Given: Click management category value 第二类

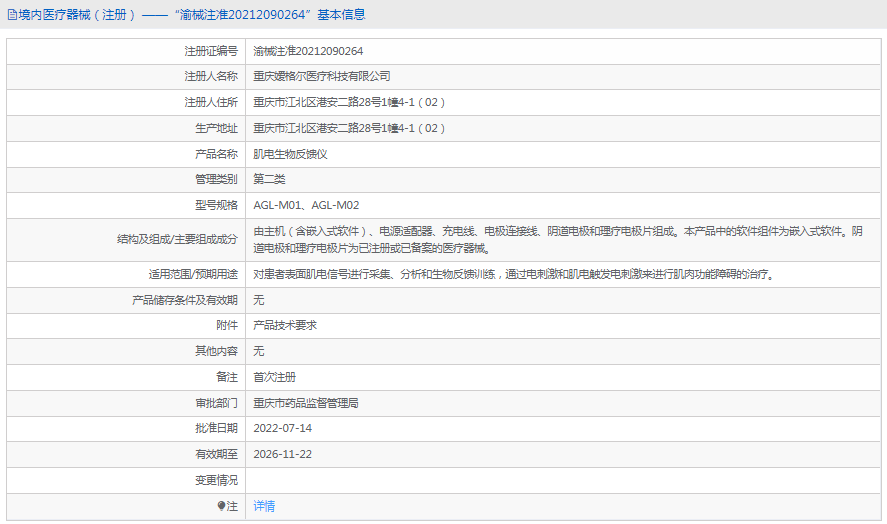Looking at the screenshot, I should tap(269, 179).
